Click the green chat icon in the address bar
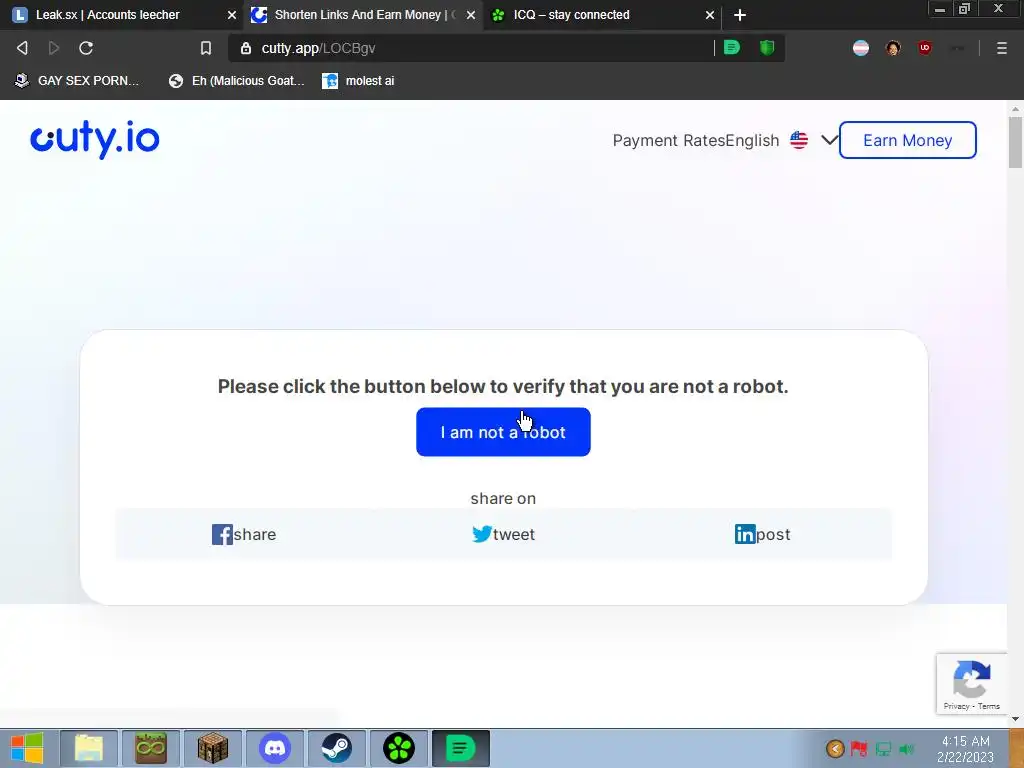The height and width of the screenshot is (768, 1024). (731, 47)
